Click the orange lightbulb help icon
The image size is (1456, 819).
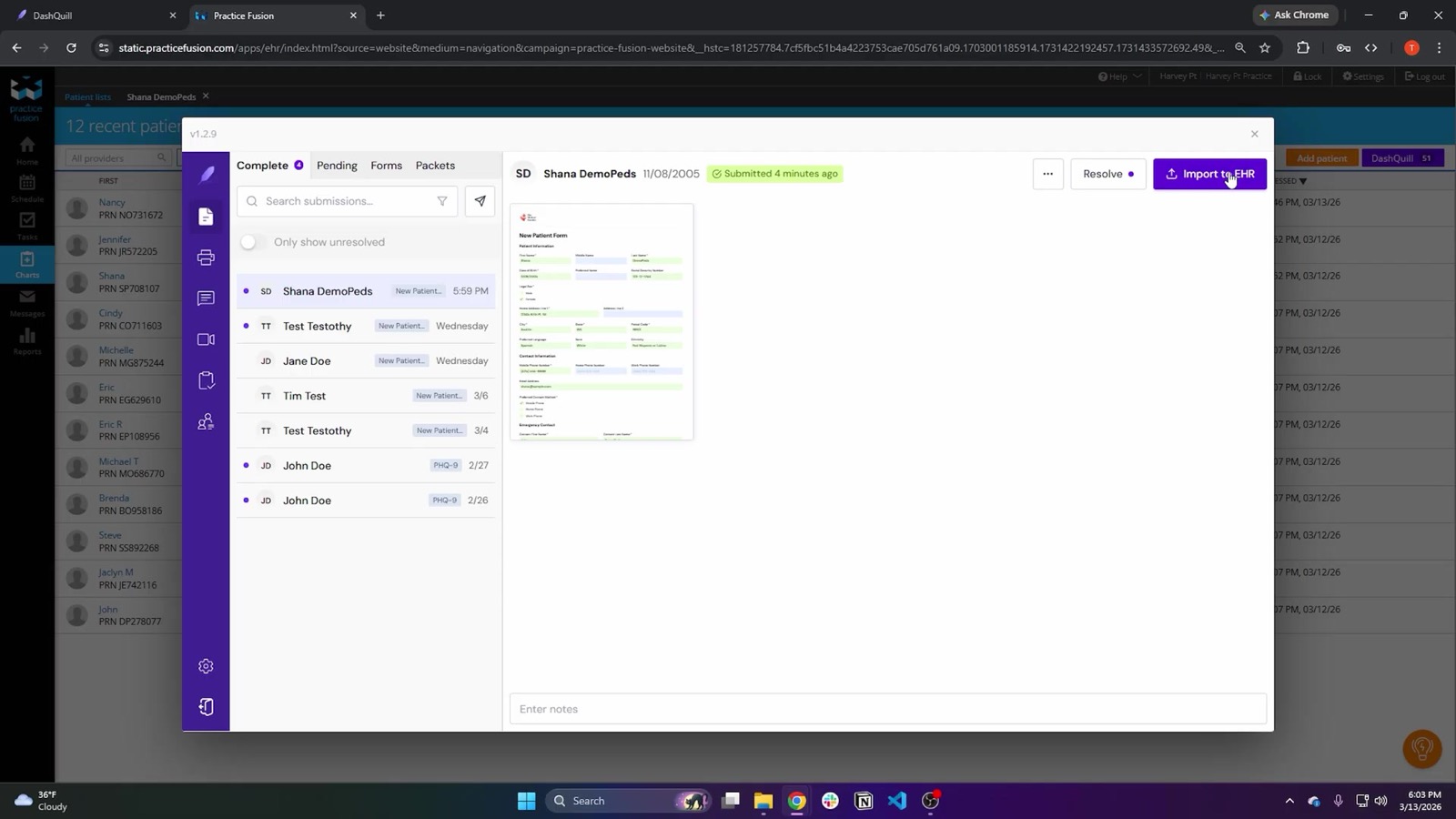(1422, 749)
